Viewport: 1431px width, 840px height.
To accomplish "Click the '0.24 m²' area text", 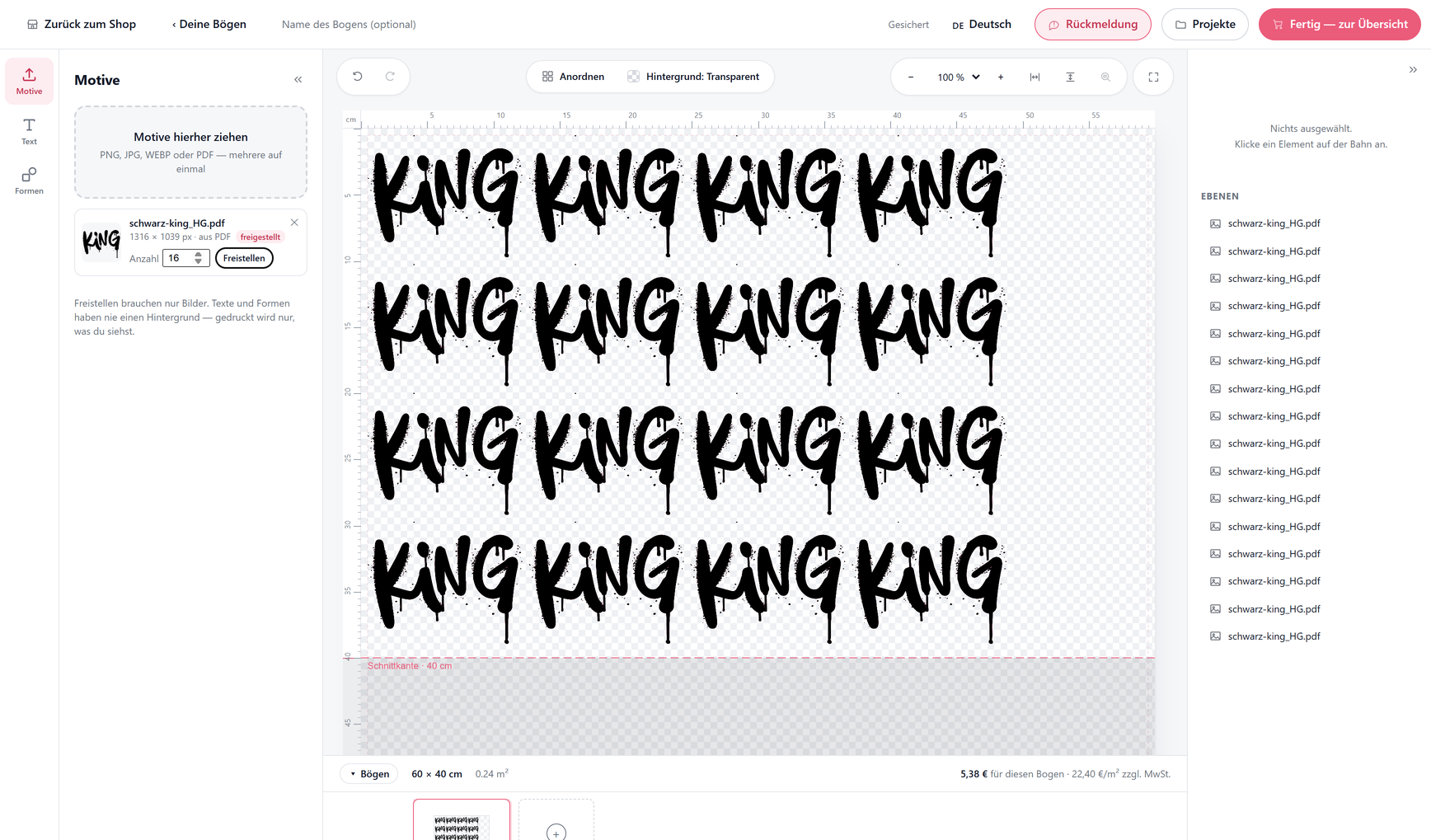I will [x=492, y=774].
